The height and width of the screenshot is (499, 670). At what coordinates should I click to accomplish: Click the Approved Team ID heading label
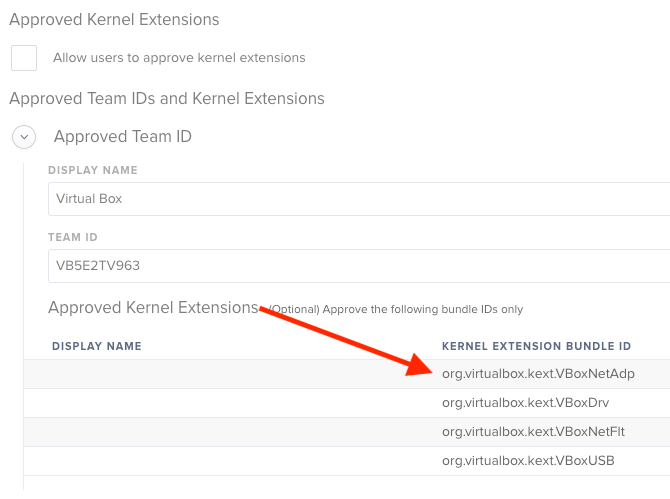[123, 137]
